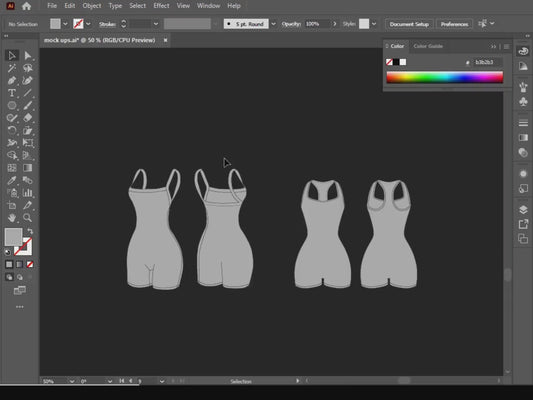Open the stroke weight dropdown
533x400 pixels.
coord(156,24)
